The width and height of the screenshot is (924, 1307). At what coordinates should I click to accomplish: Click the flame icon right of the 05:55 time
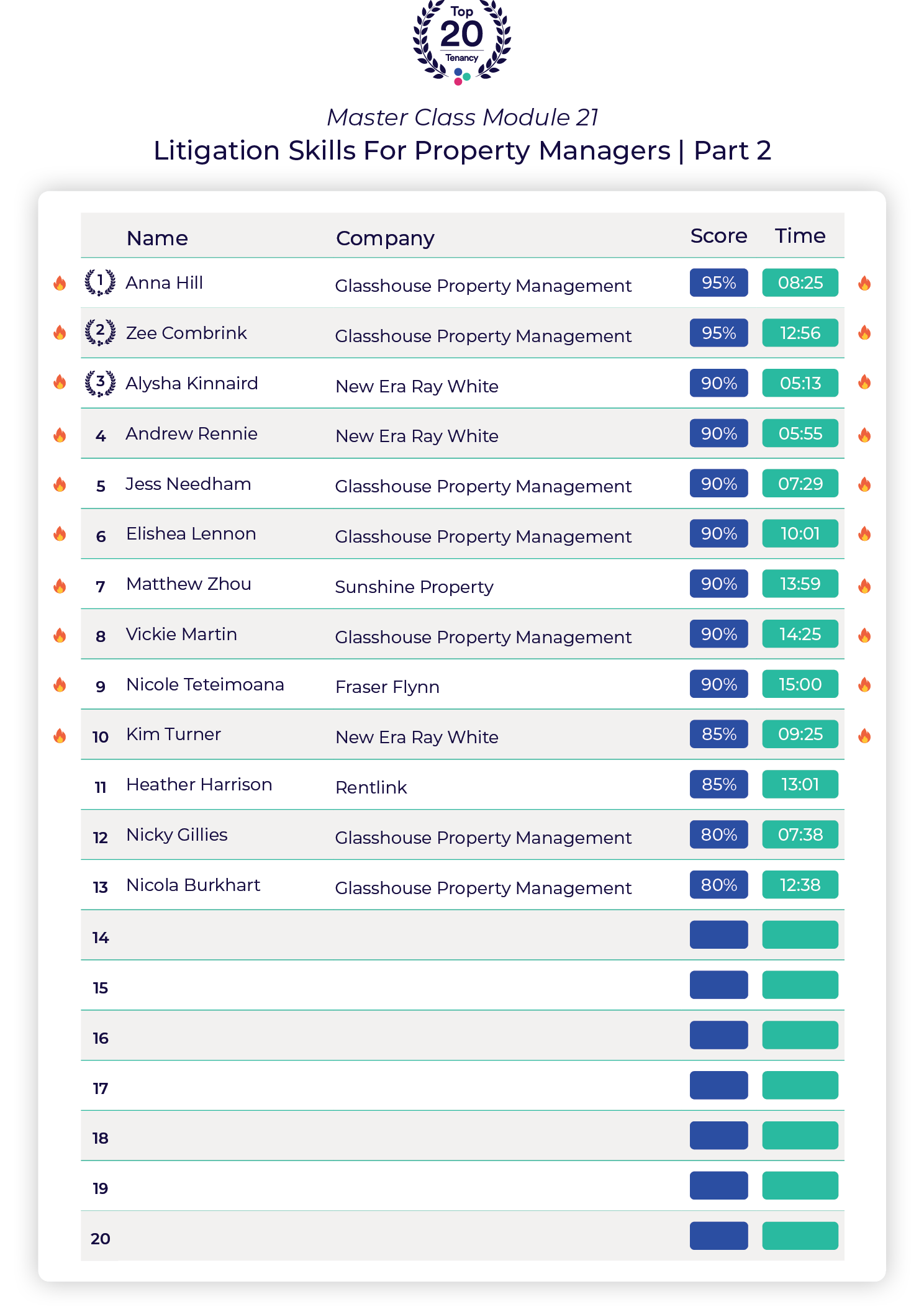tap(864, 435)
